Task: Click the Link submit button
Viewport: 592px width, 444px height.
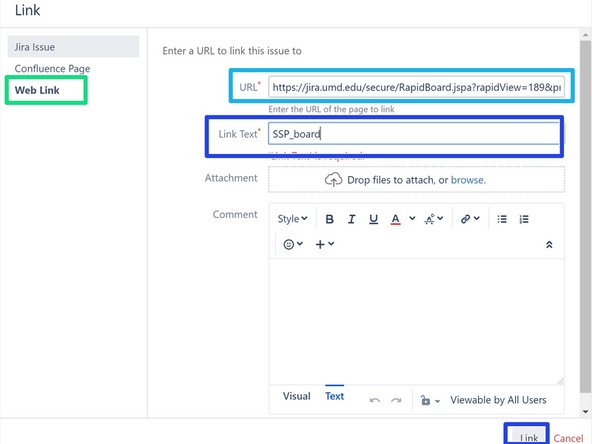Action: click(528, 437)
